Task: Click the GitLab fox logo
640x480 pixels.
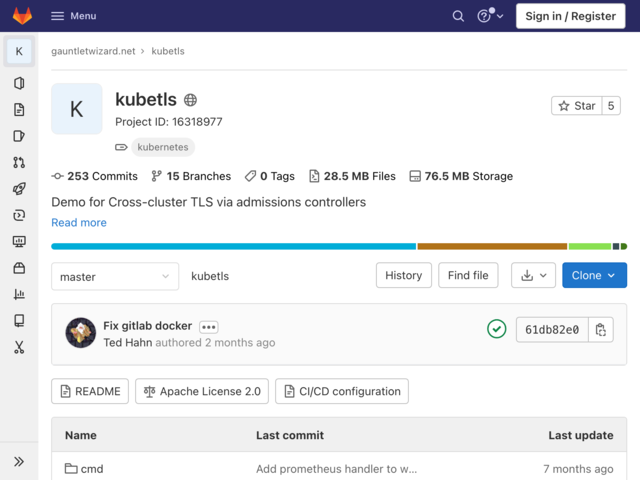Action: pos(22,16)
